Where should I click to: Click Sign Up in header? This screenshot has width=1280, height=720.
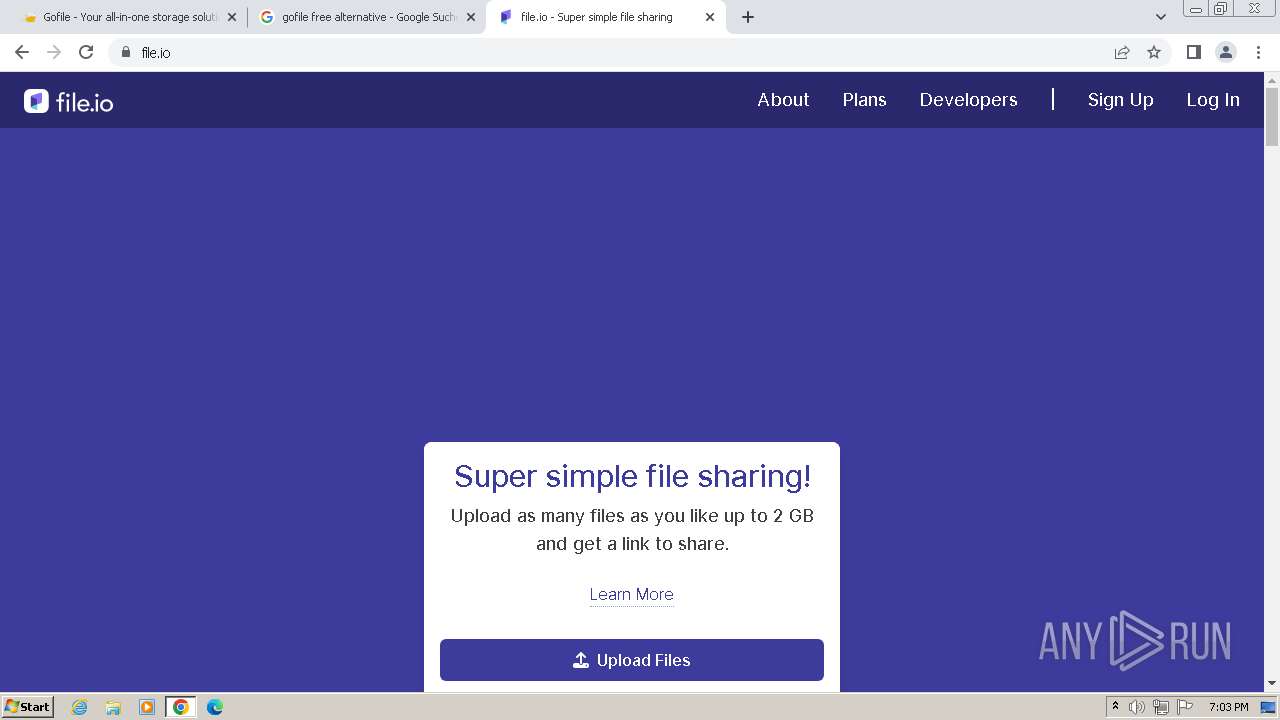click(x=1120, y=100)
